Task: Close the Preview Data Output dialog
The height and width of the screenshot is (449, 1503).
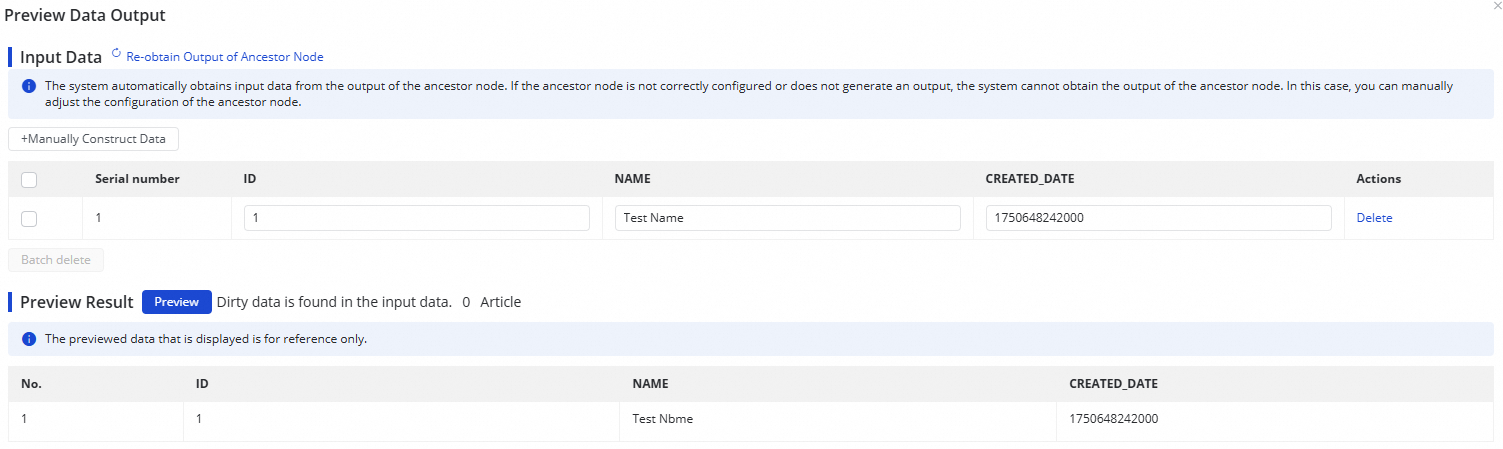Action: 1496,6
